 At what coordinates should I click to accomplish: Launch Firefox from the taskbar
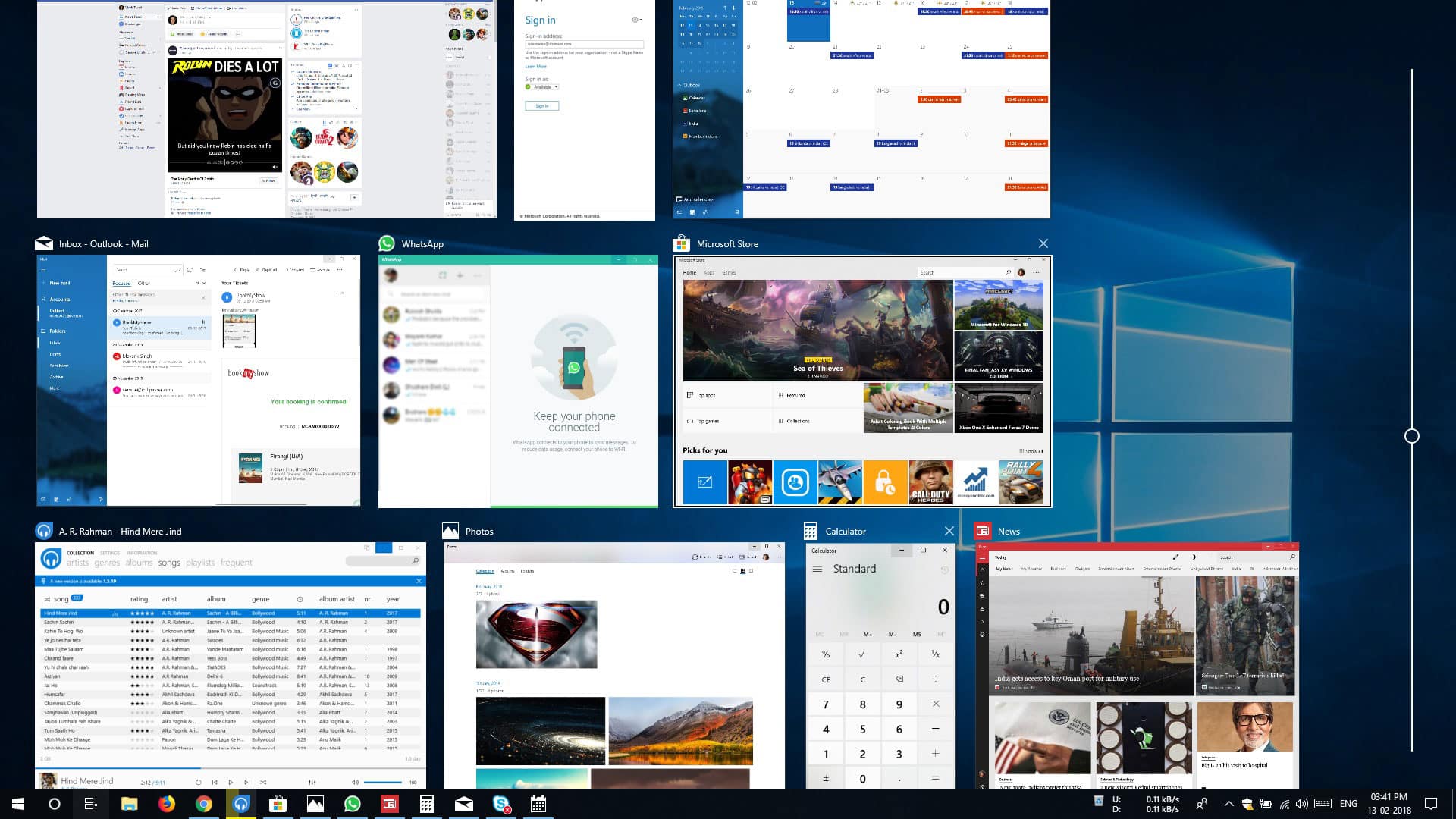(165, 804)
